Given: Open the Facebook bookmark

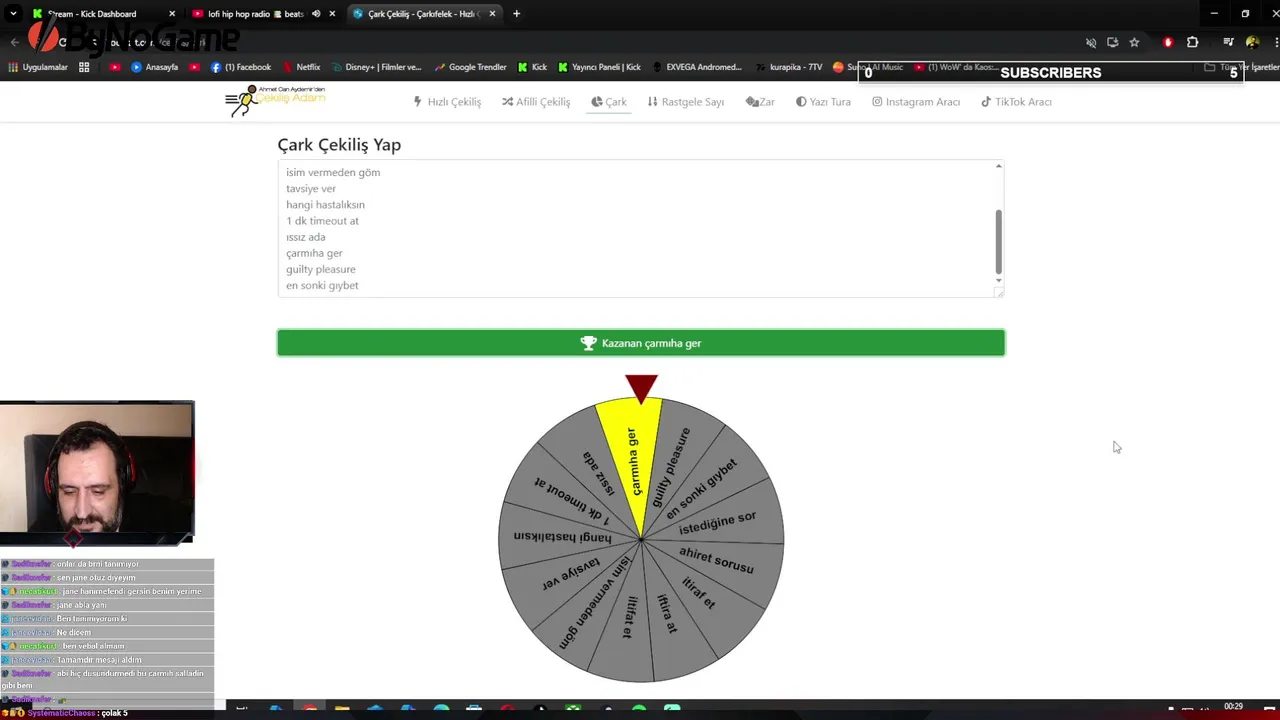Looking at the screenshot, I should click(x=240, y=67).
